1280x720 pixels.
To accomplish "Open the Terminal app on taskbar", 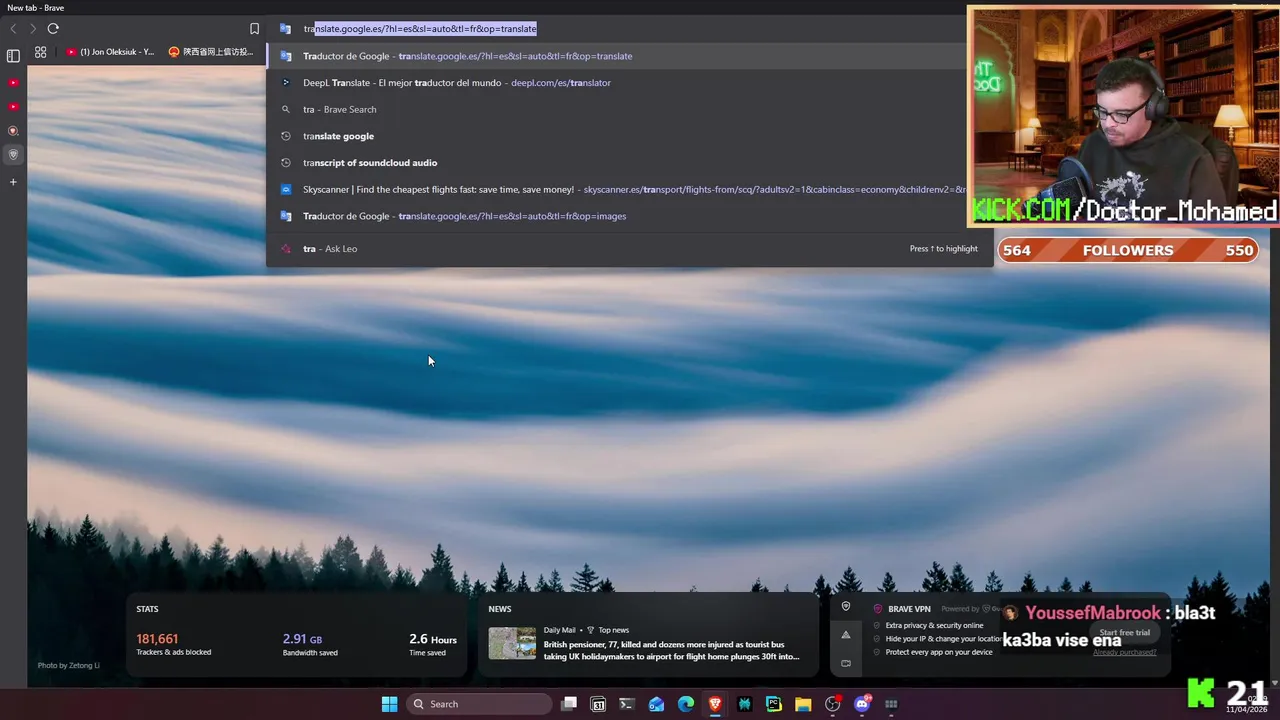I will pos(627,704).
